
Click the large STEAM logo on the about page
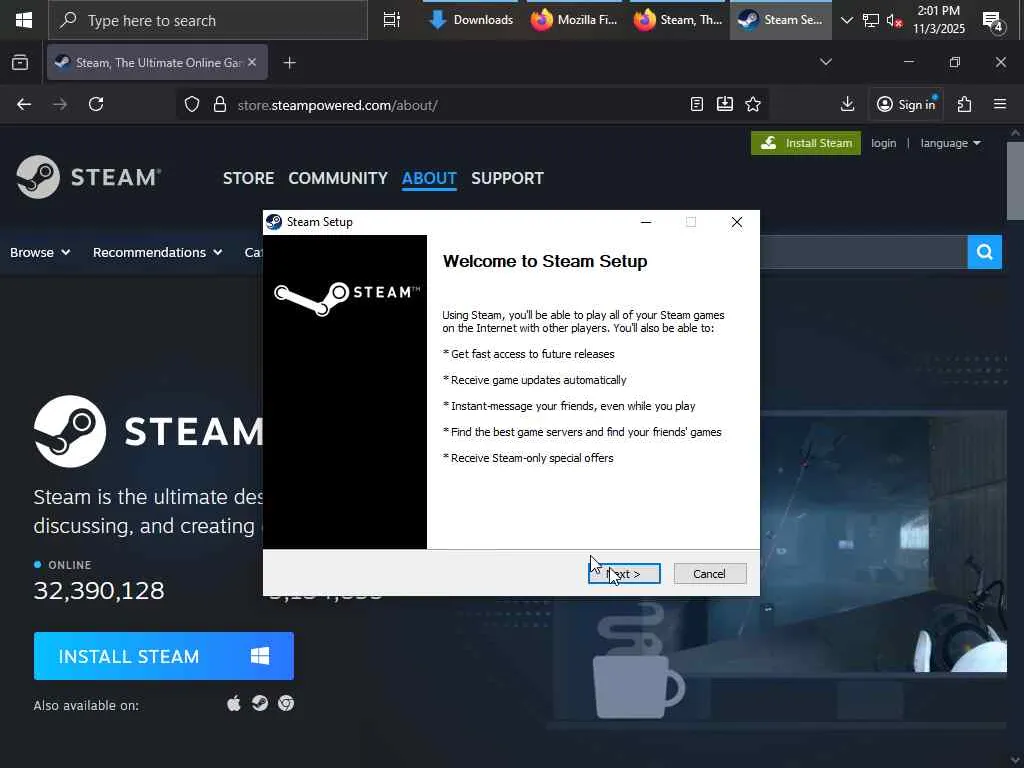point(149,431)
